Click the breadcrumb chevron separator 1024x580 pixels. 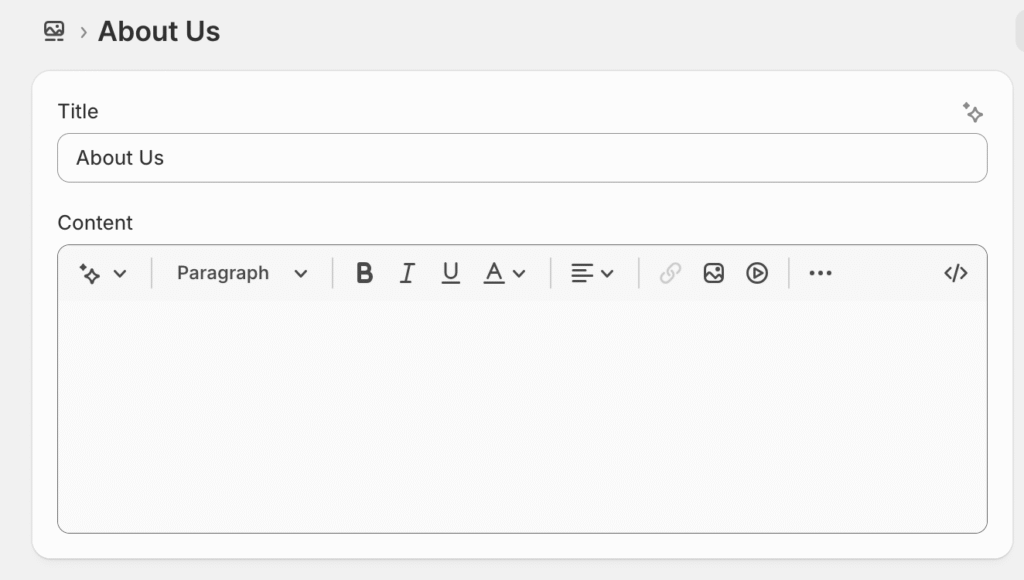click(84, 33)
